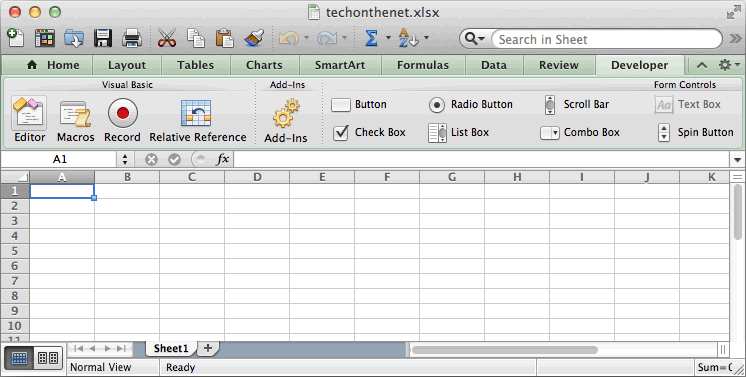Open the Add-Ins gear icon
The height and width of the screenshot is (377, 746).
pos(286,113)
